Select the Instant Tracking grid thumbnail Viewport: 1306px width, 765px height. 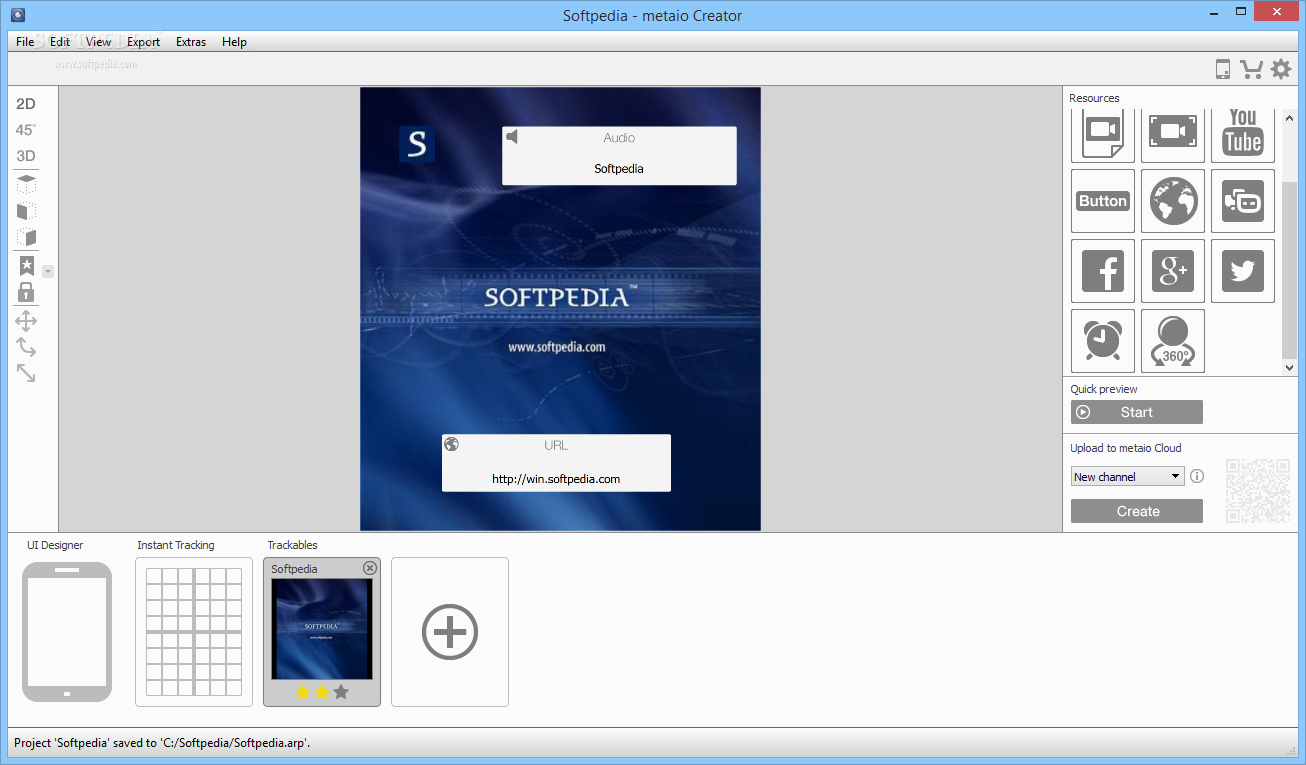coord(194,632)
